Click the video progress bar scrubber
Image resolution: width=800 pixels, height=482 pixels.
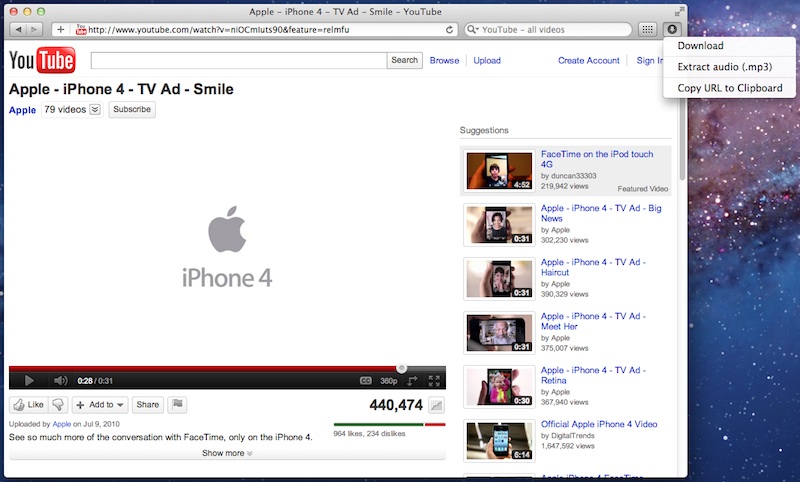[x=401, y=368]
